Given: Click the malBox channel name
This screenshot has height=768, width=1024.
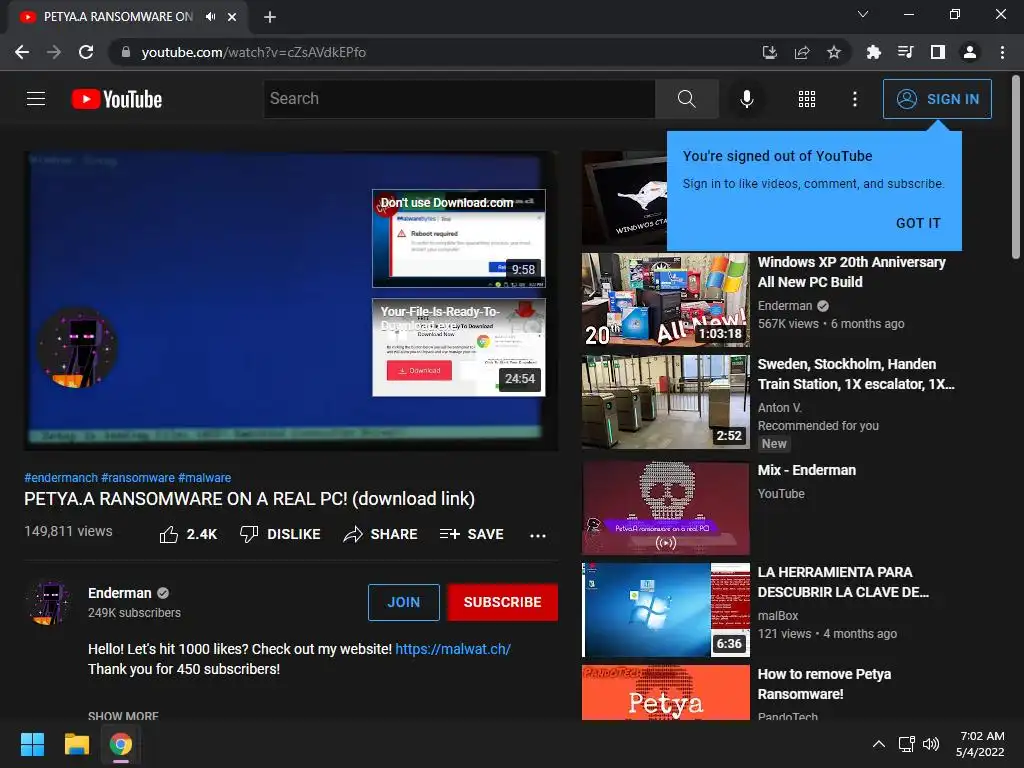Looking at the screenshot, I should [778, 616].
